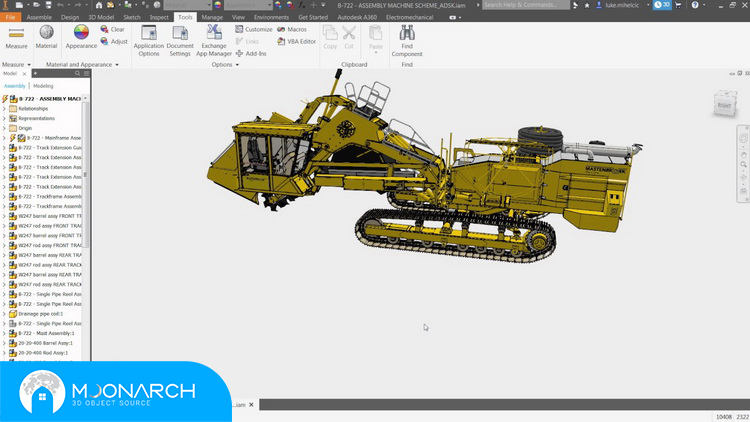Open the Environments ribbon tab

tap(271, 17)
